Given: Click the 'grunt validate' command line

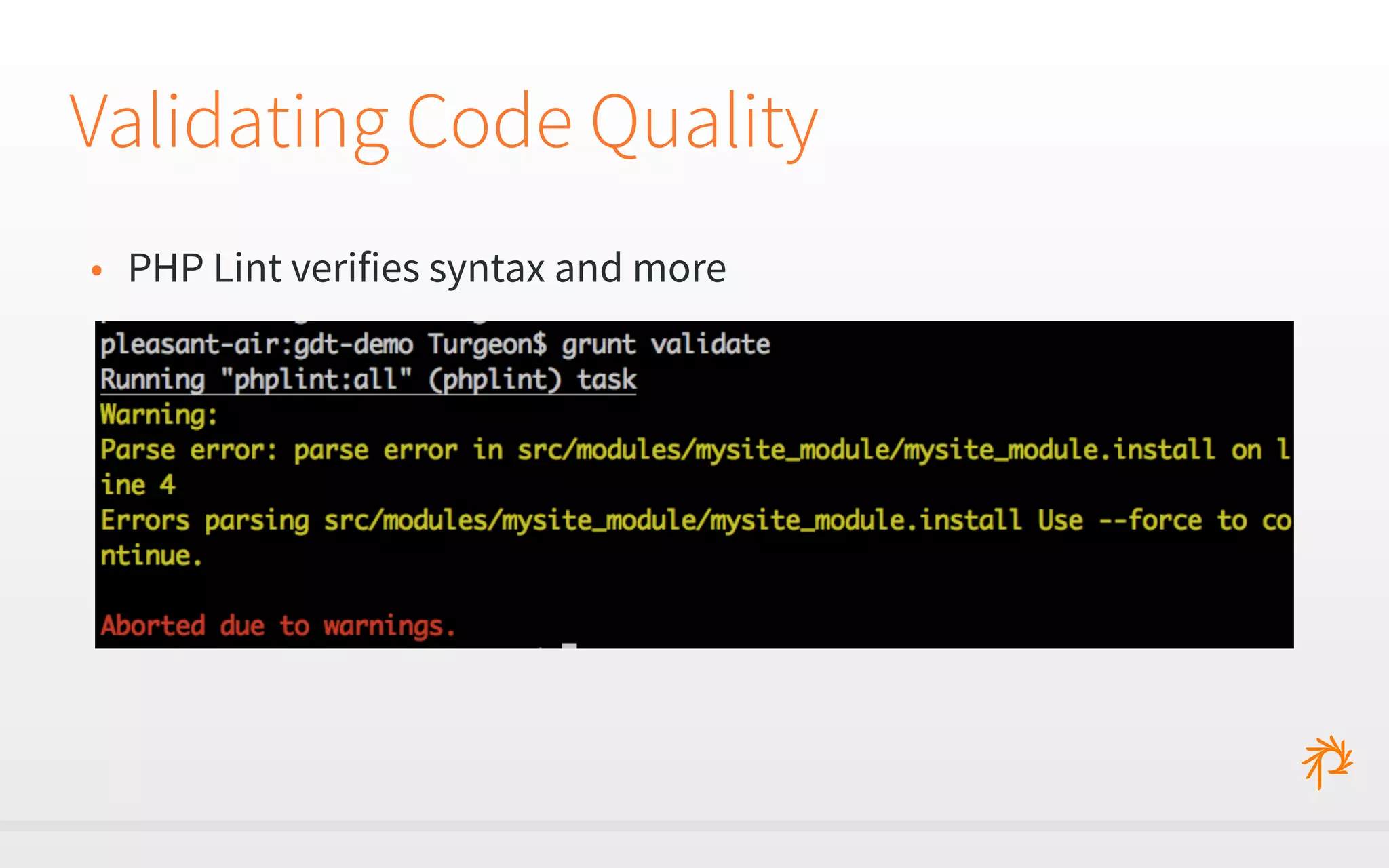Looking at the screenshot, I should click(x=435, y=344).
